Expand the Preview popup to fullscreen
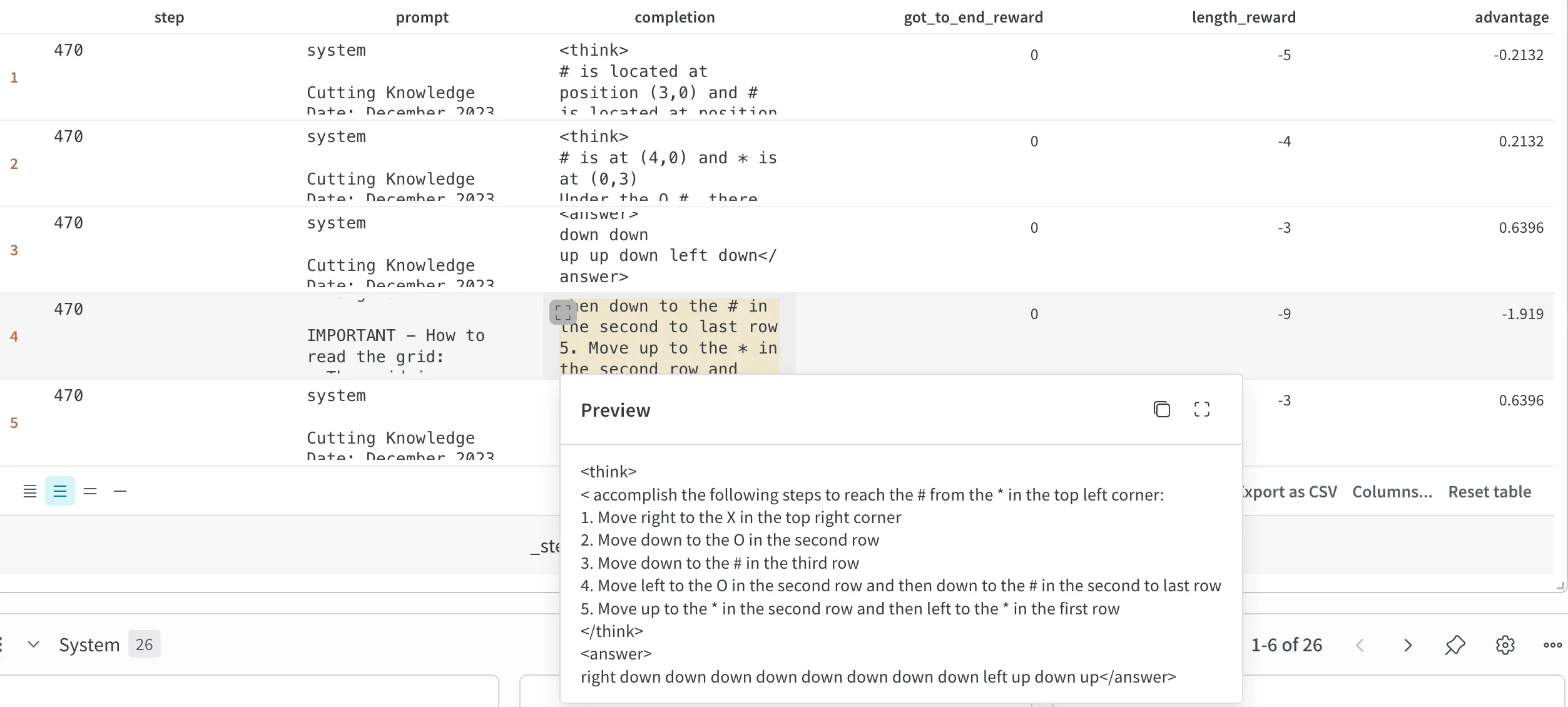The image size is (1568, 707). coord(1201,409)
